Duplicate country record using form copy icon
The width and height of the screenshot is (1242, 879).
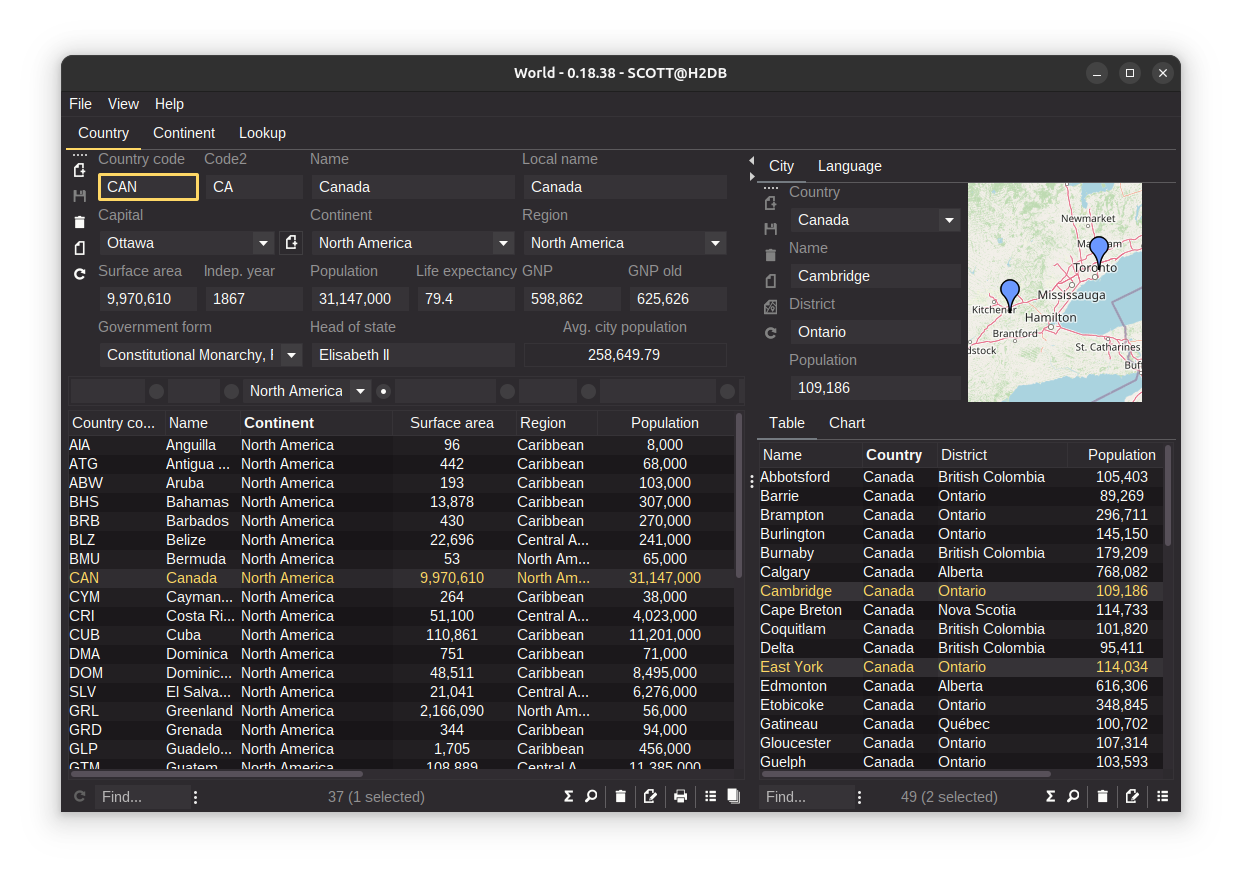pyautogui.click(x=80, y=248)
